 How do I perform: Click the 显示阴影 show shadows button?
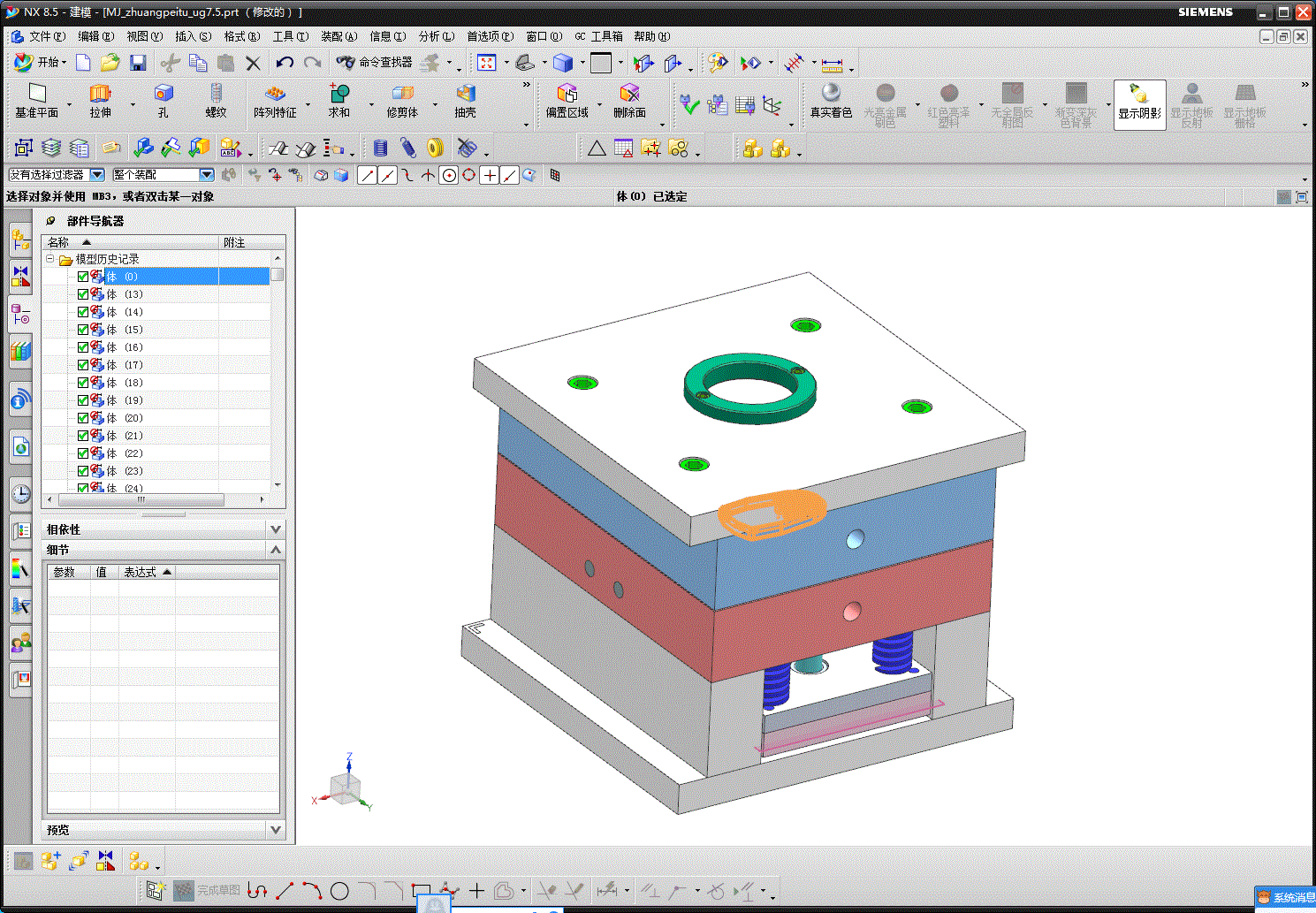point(1139,104)
